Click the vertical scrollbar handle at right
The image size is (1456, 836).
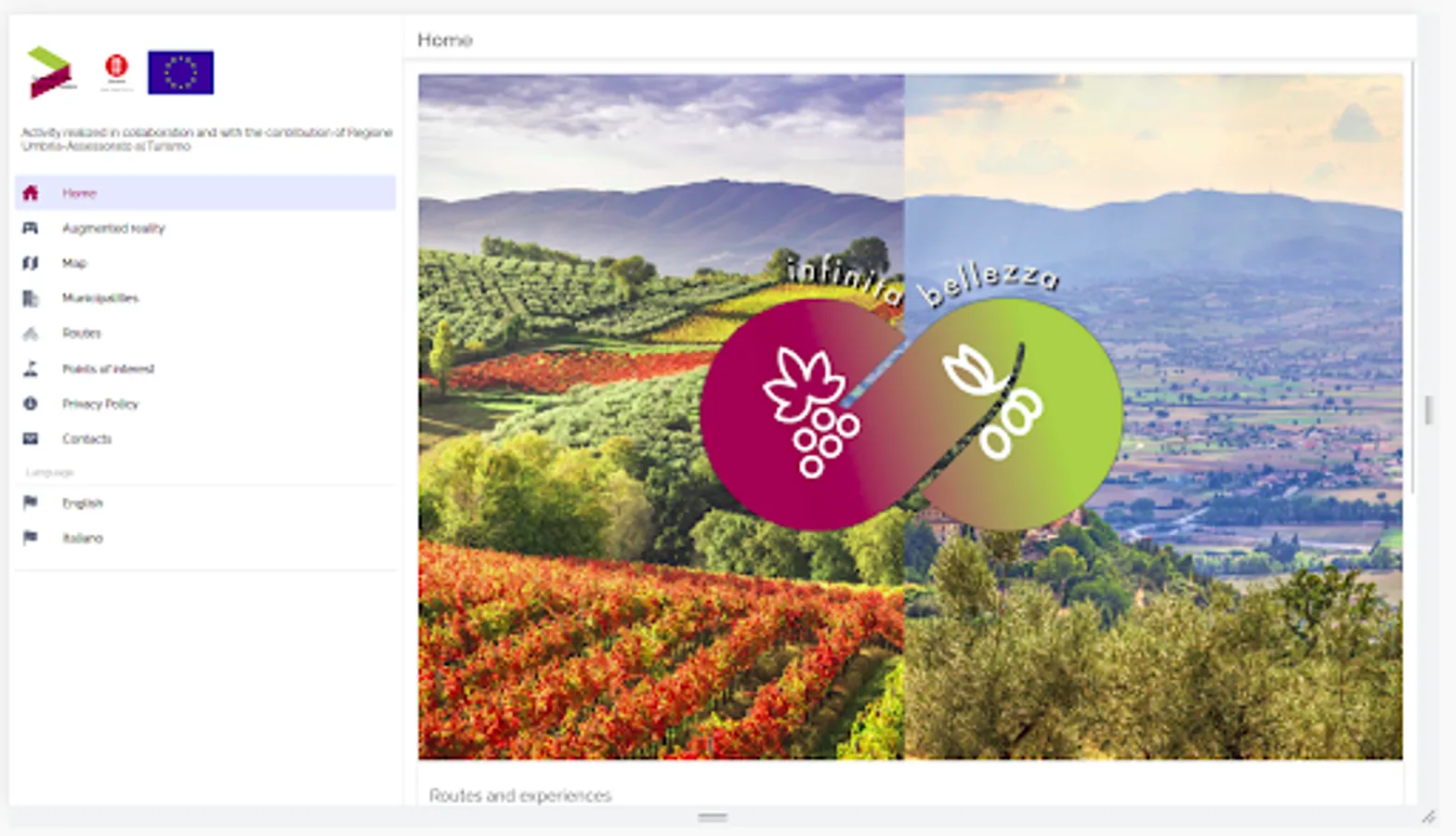pos(1429,410)
